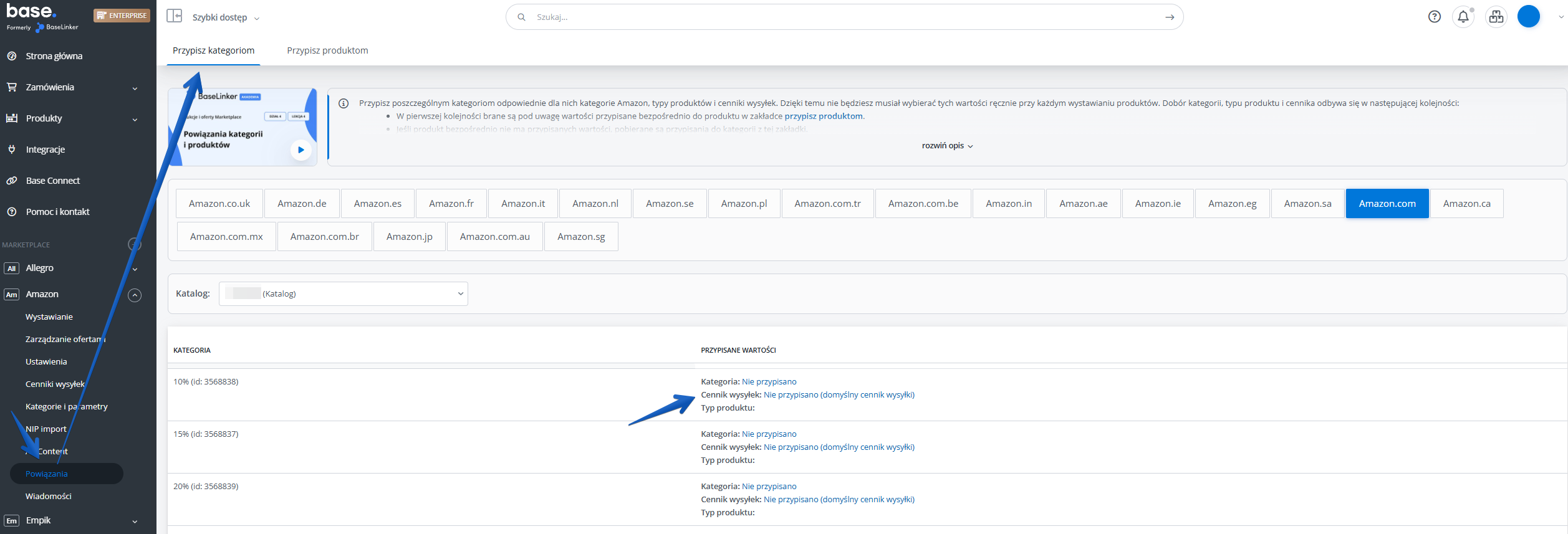
Task: Click the search submit arrow icon
Action: [1169, 17]
